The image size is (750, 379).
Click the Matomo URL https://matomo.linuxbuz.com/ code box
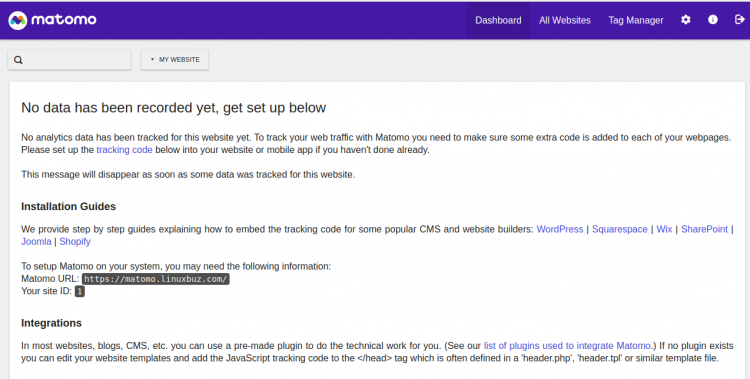coord(155,279)
